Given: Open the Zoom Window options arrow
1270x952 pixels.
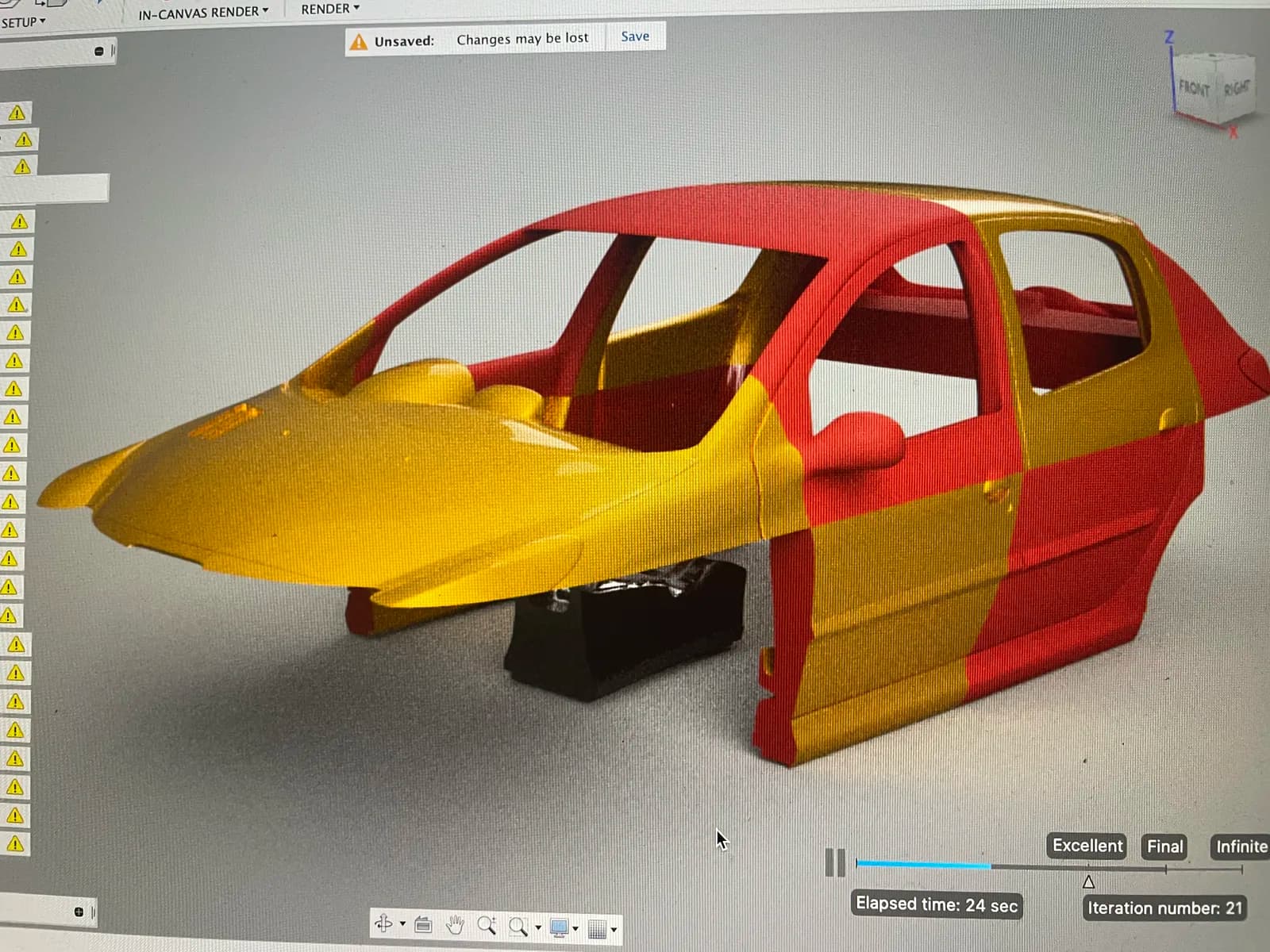Looking at the screenshot, I should pos(538,927).
